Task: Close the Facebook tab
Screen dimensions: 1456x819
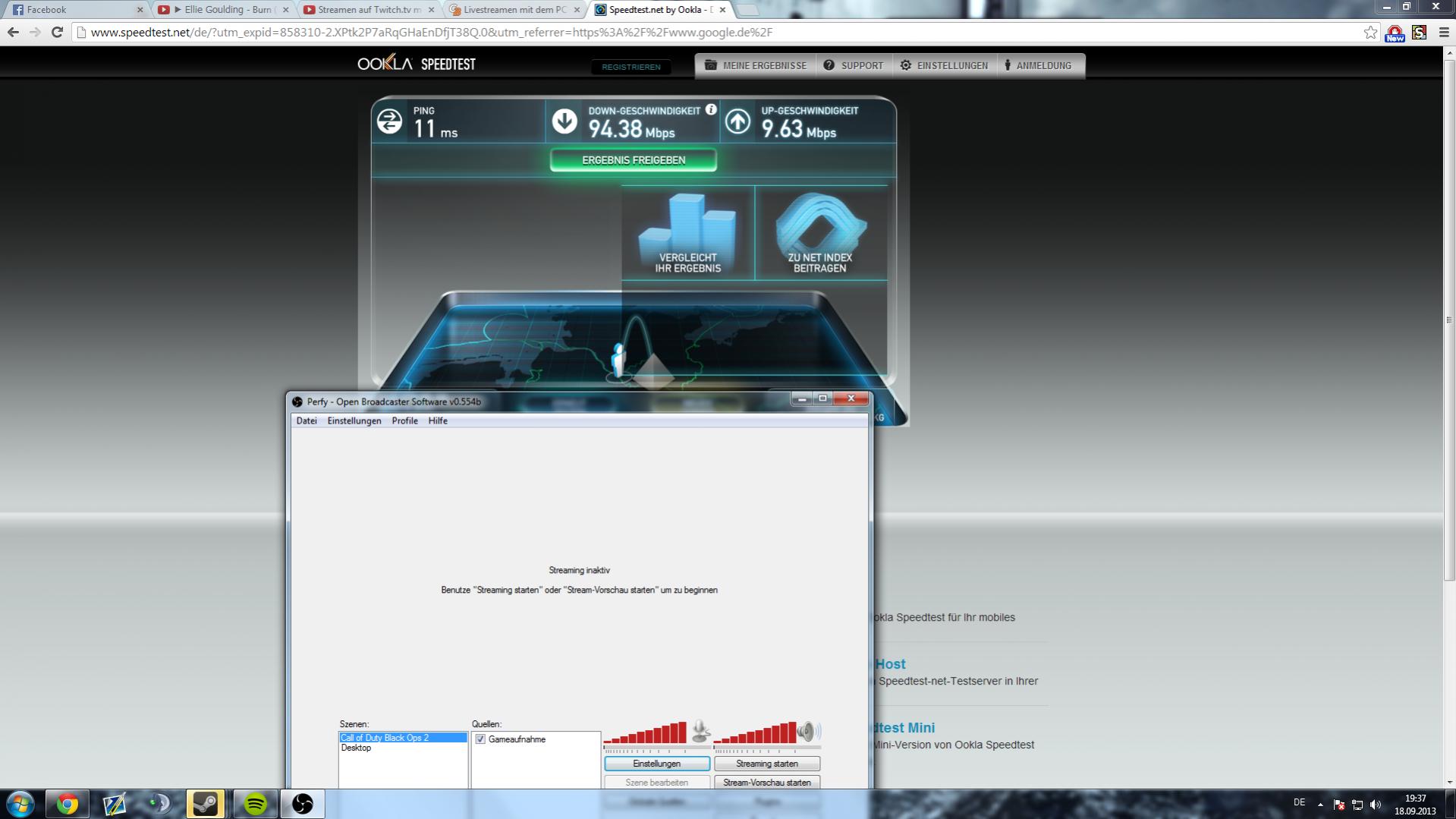Action: click(x=140, y=10)
